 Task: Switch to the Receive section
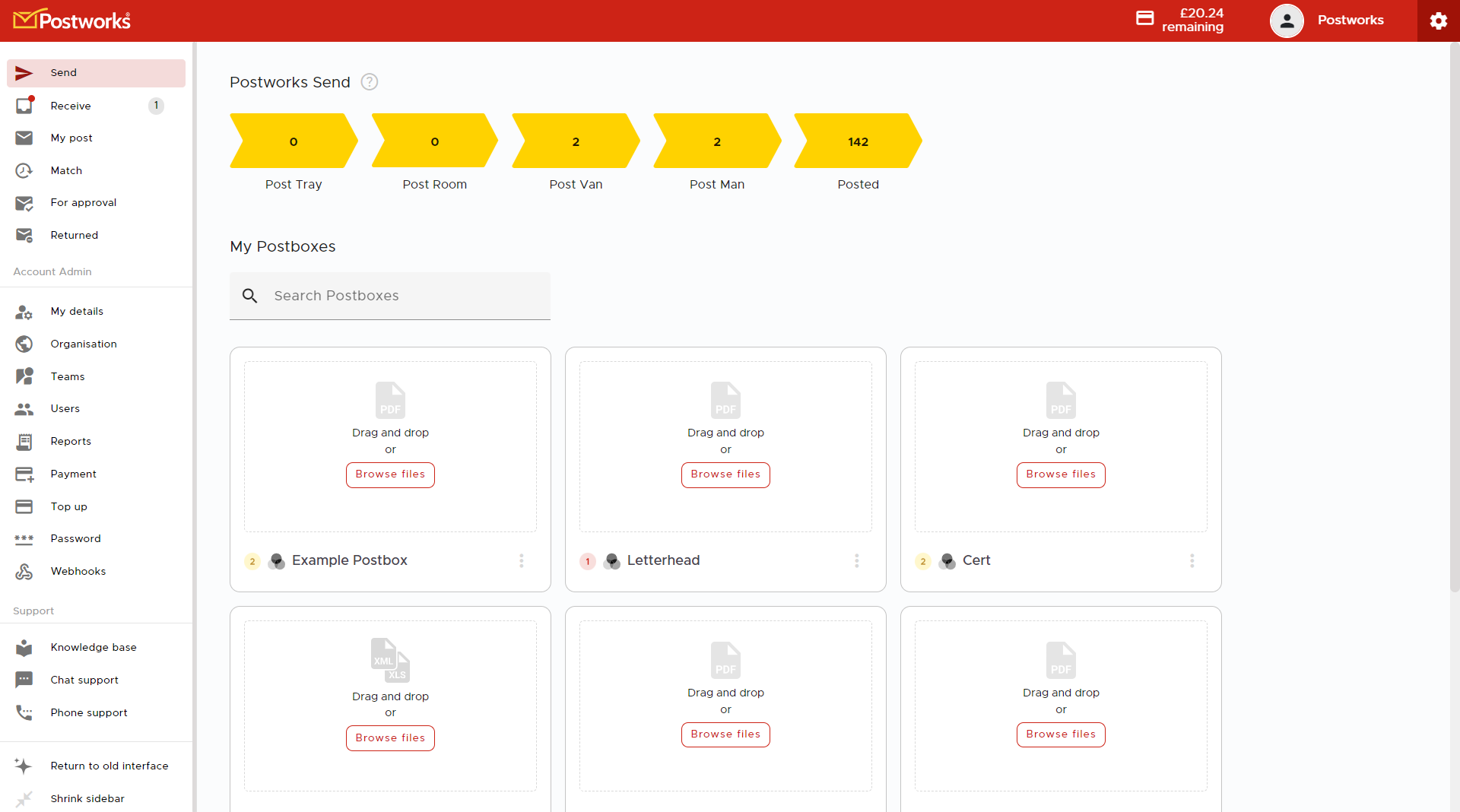click(71, 106)
